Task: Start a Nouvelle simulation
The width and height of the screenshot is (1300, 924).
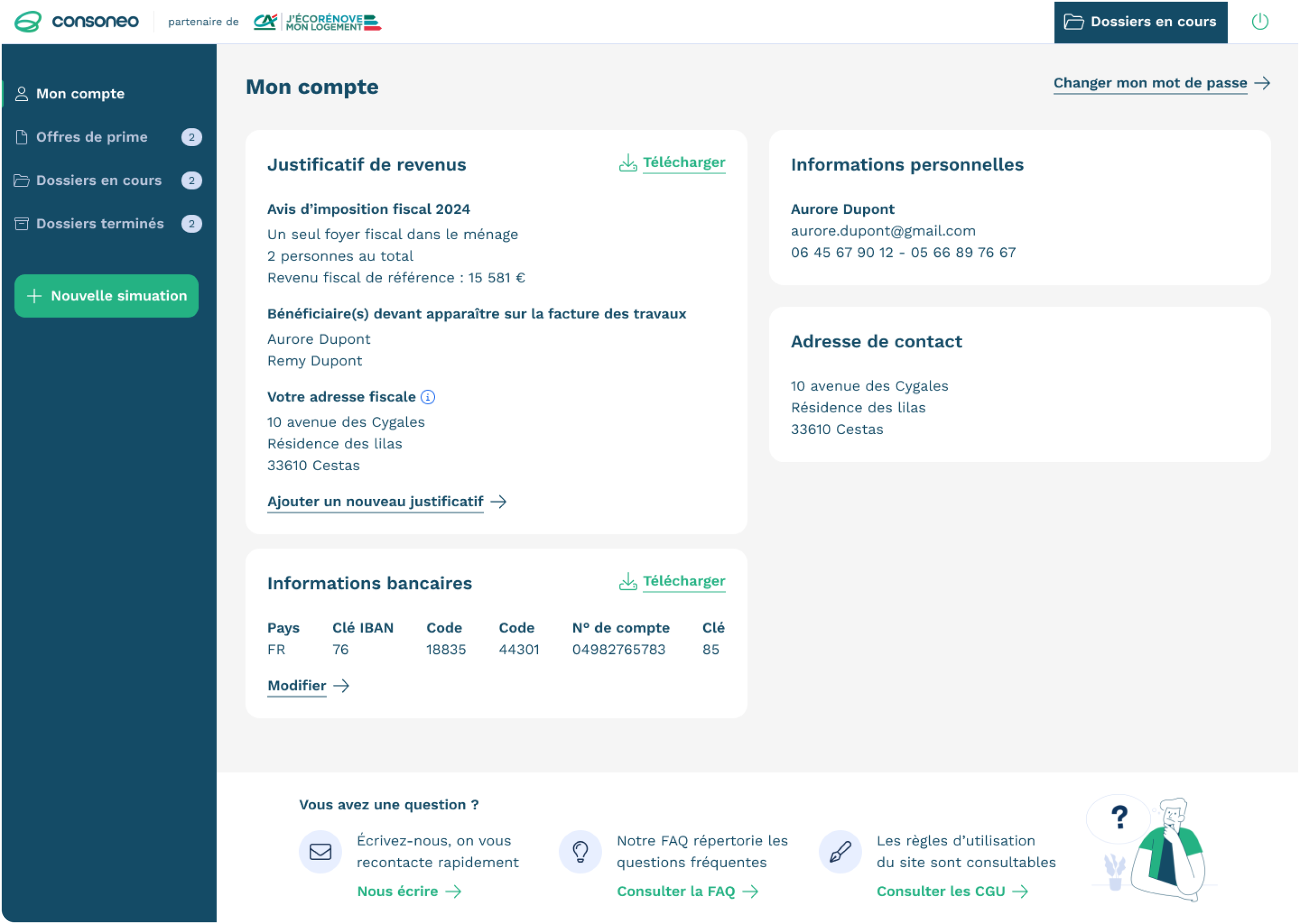Action: pyautogui.click(x=107, y=296)
